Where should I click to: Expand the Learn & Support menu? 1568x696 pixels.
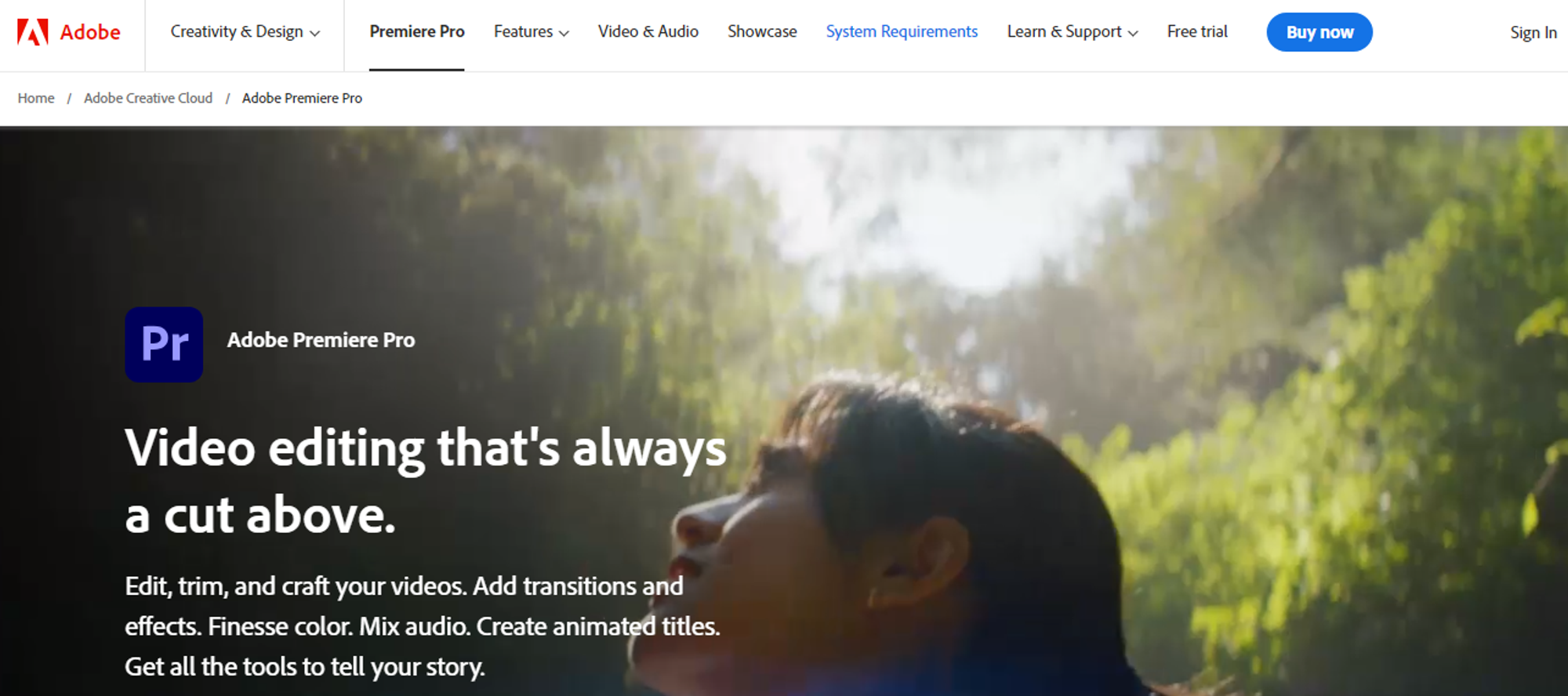(x=1072, y=32)
